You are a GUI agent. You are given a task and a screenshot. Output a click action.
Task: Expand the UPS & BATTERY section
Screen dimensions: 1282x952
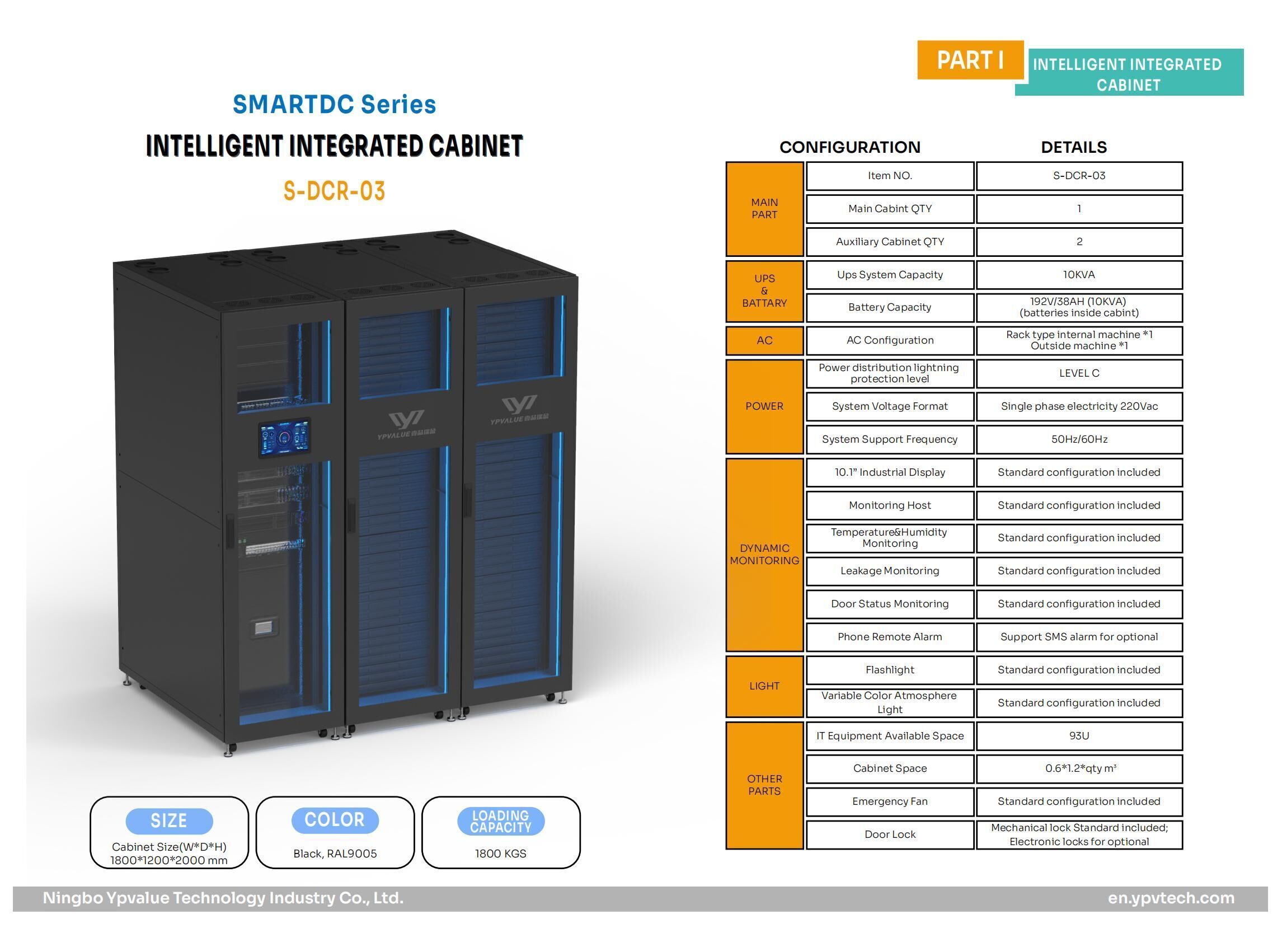(x=763, y=291)
